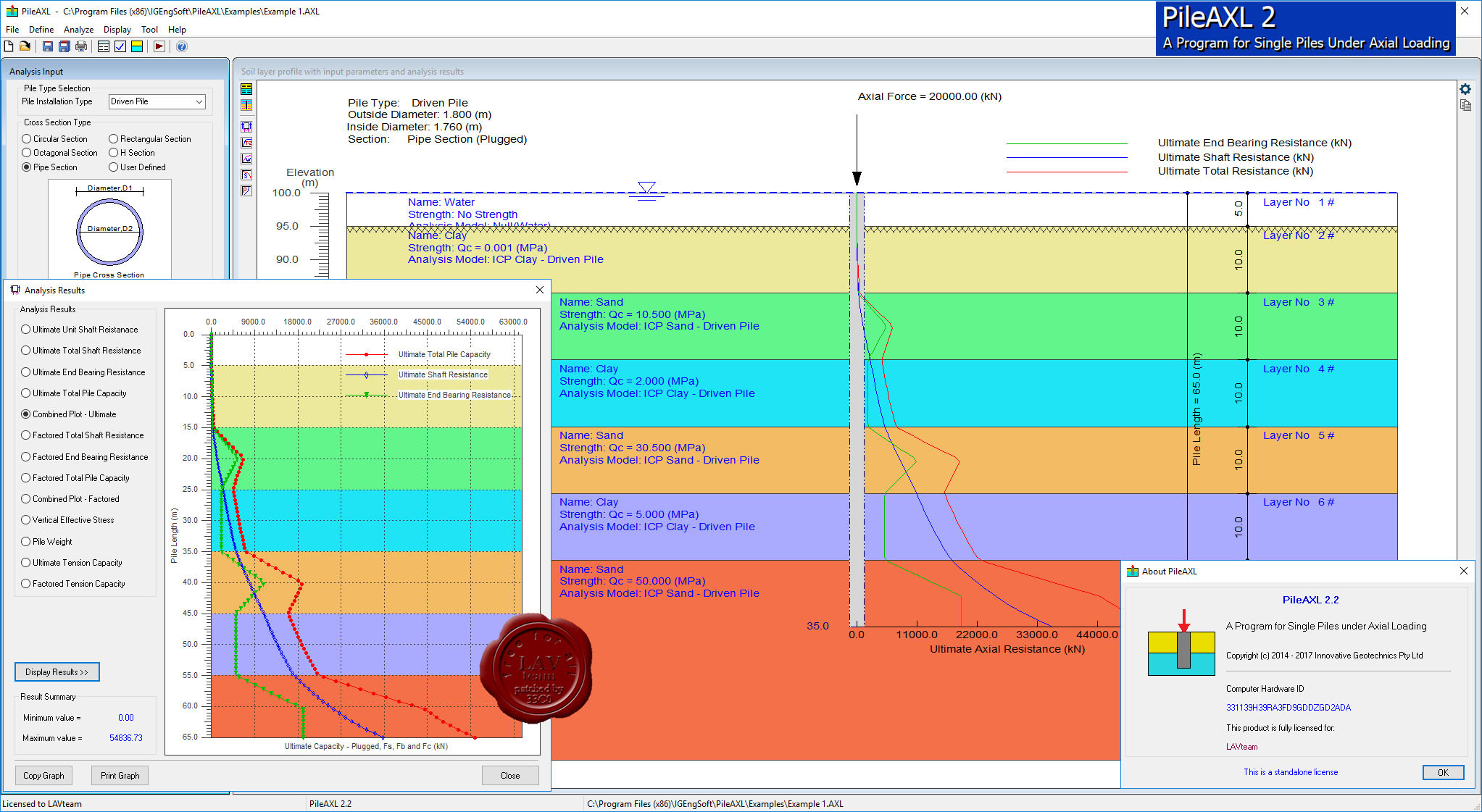Click OK in About PileAXL dialog
This screenshot has height=812, width=1482.
click(x=1443, y=773)
